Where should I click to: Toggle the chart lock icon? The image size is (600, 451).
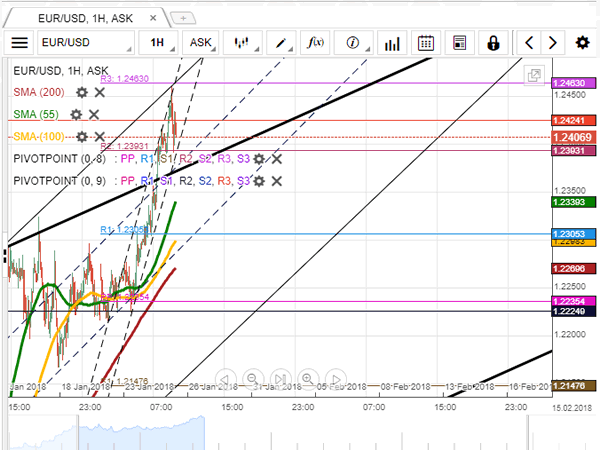[493, 42]
